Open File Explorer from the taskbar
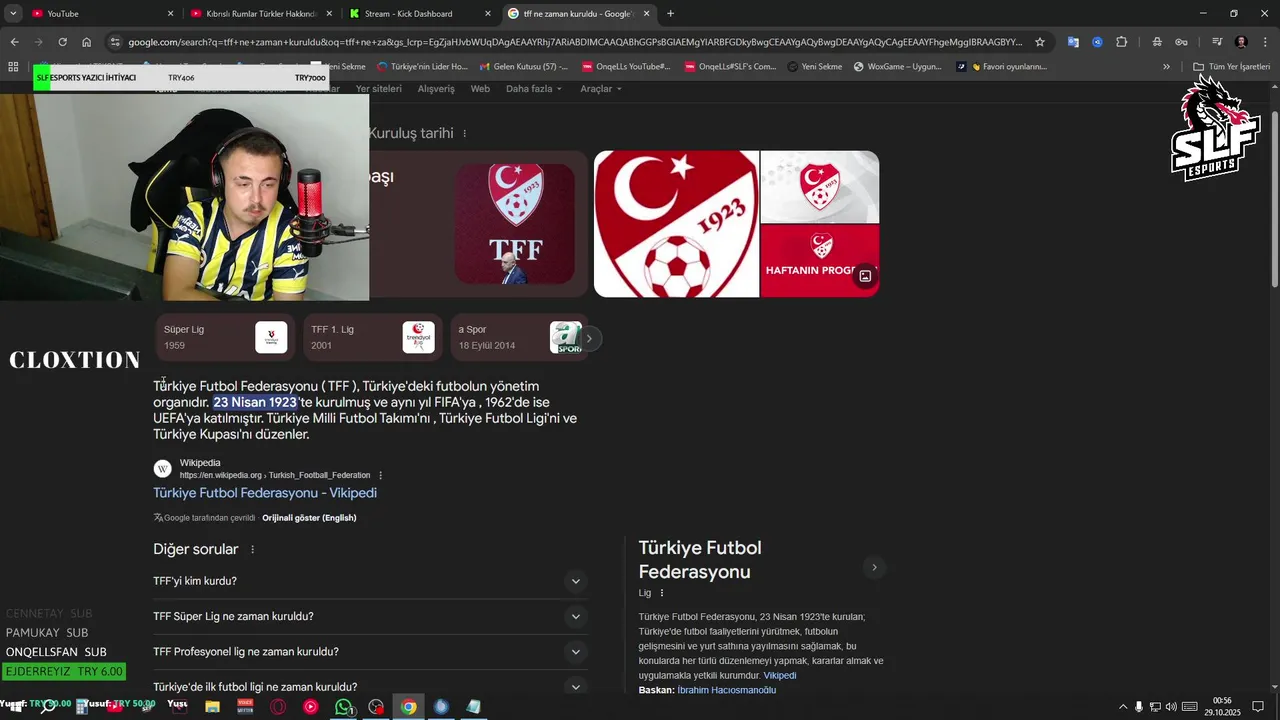This screenshot has width=1280, height=720. pos(212,707)
